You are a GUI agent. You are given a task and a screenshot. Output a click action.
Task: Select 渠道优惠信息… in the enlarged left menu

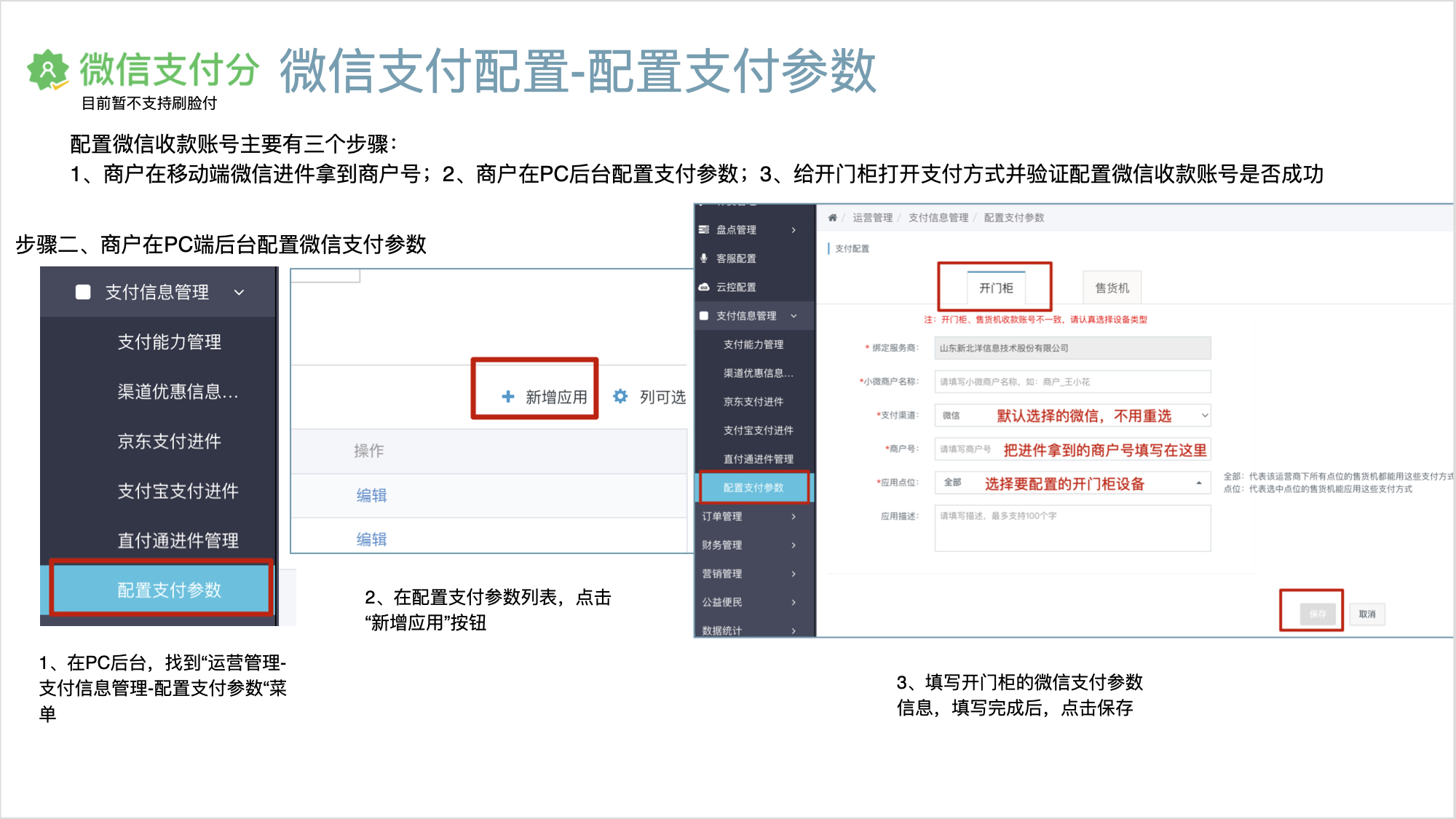[178, 392]
